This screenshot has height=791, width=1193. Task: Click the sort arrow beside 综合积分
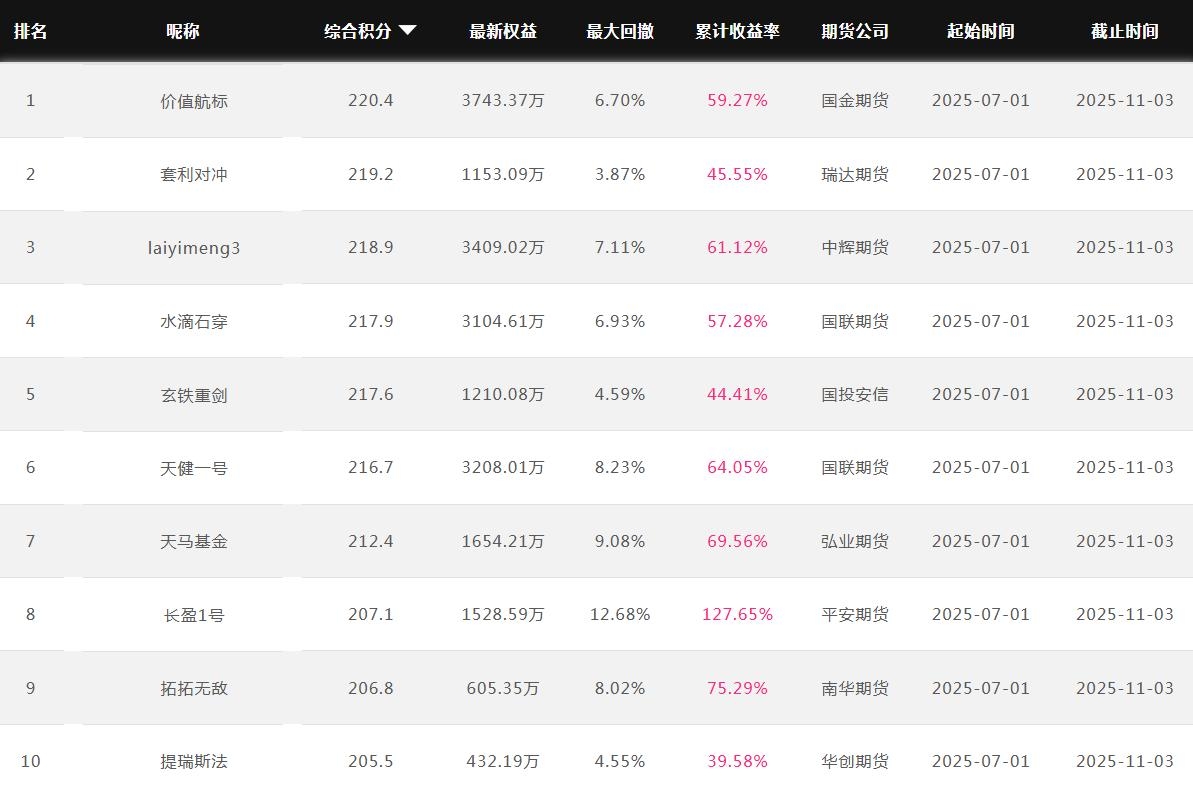(407, 31)
